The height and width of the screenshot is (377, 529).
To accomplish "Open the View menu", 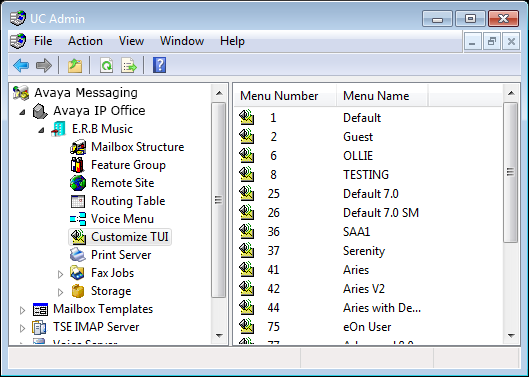I will point(131,41).
